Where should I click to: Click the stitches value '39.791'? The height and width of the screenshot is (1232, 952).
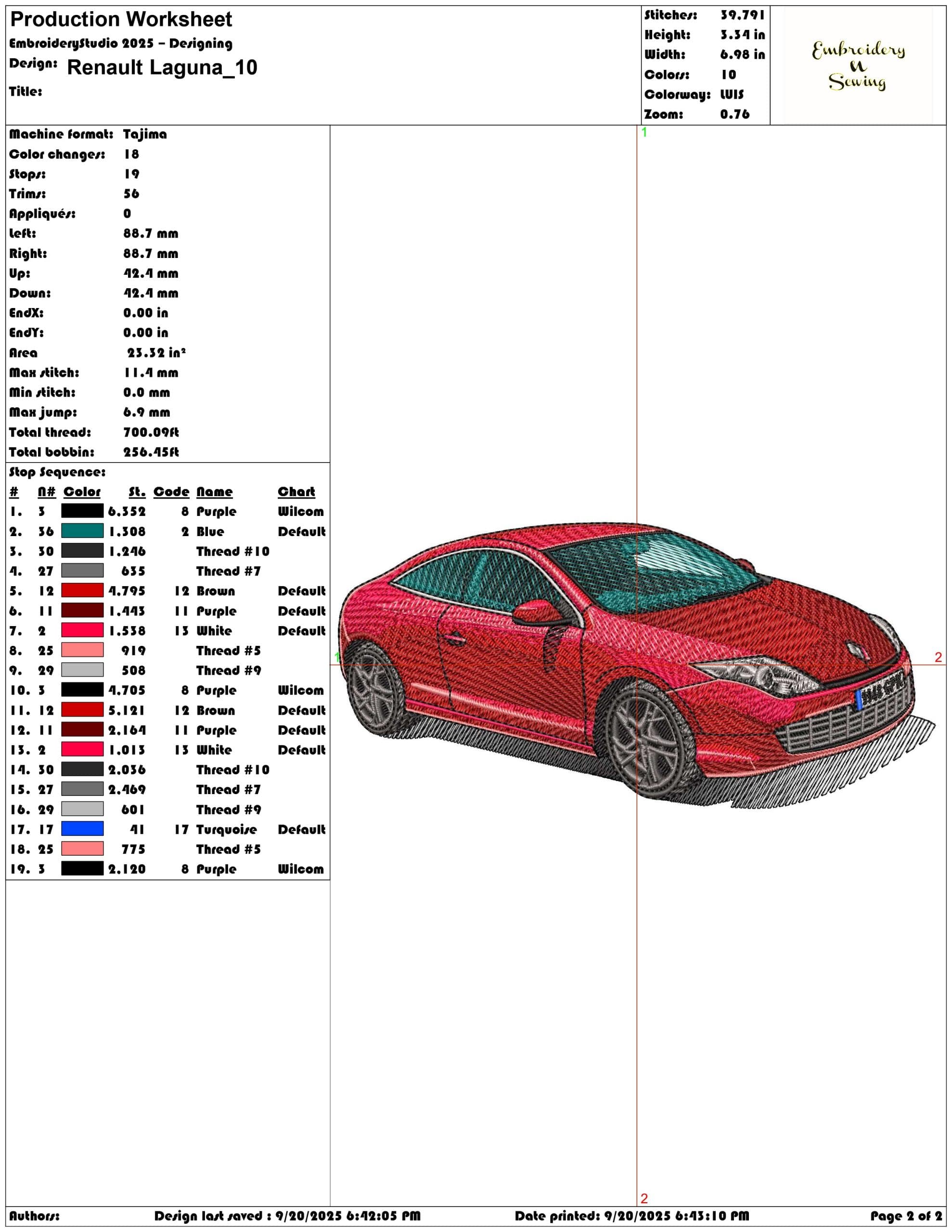(x=743, y=15)
